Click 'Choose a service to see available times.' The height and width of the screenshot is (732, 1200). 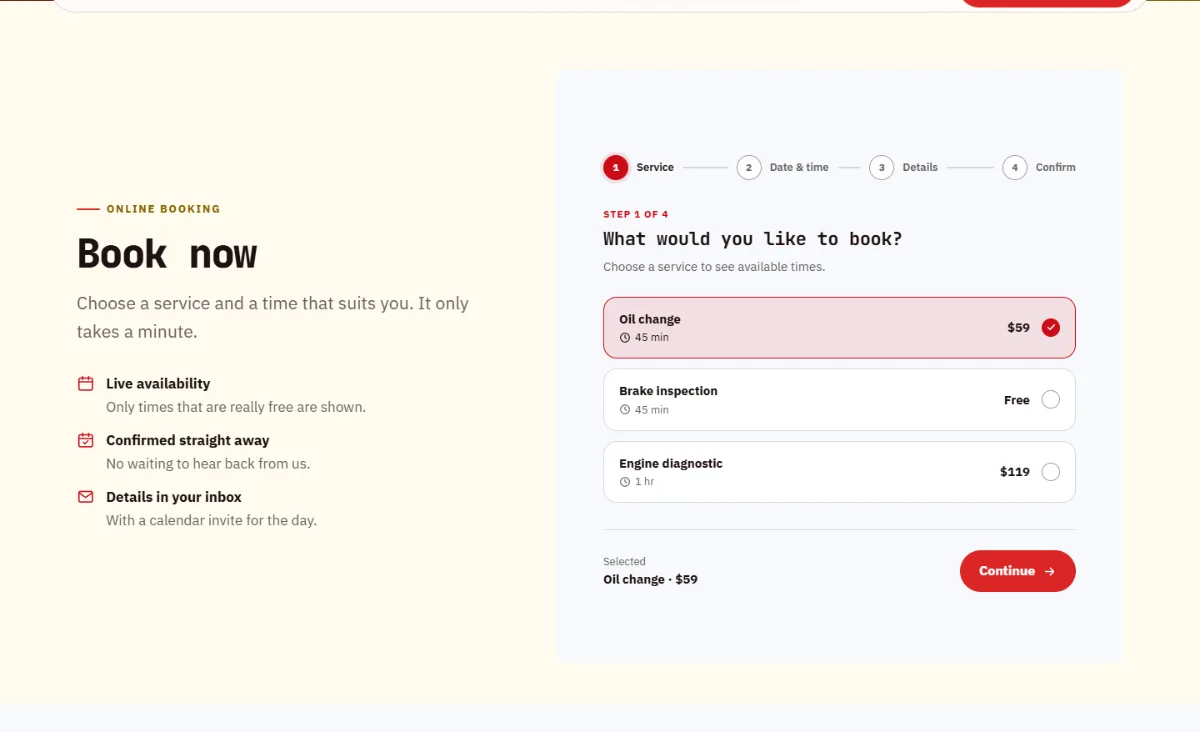click(x=714, y=267)
